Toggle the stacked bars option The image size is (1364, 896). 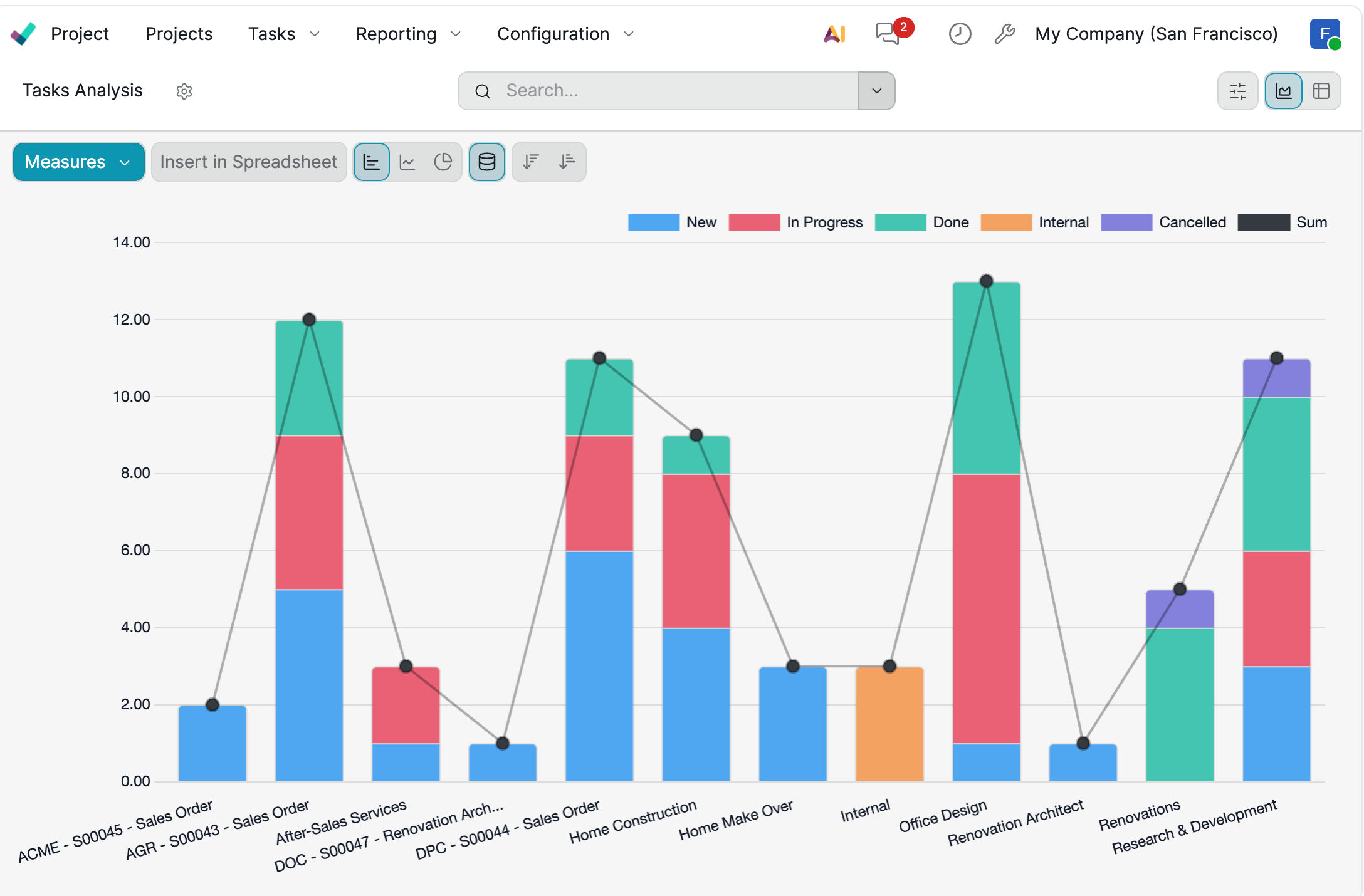pyautogui.click(x=487, y=162)
